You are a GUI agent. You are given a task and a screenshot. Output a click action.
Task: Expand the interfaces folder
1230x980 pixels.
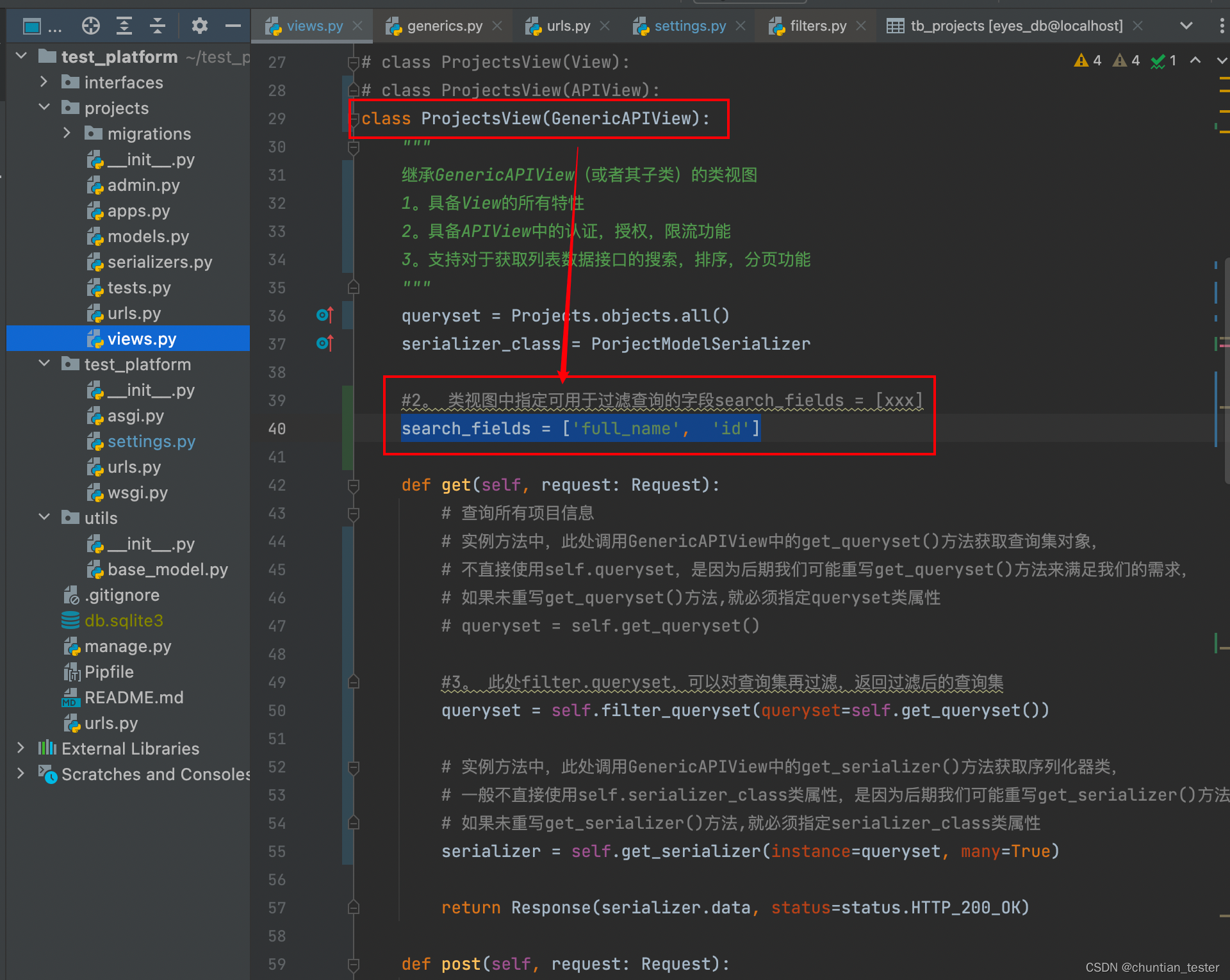[x=44, y=82]
